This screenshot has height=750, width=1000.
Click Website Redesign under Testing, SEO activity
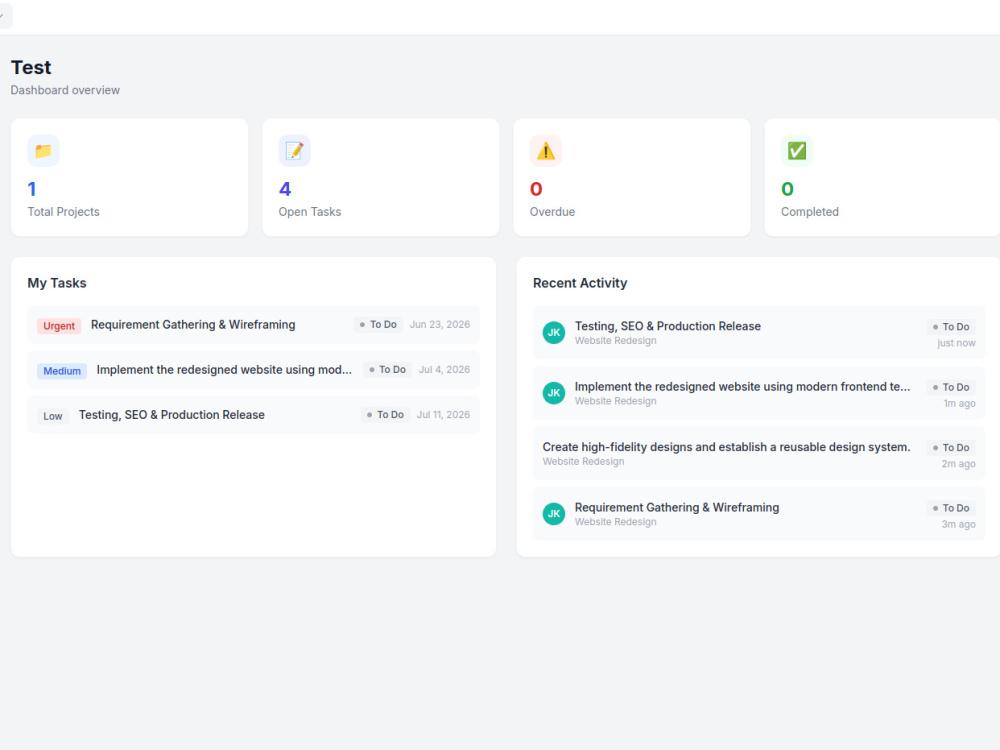(x=615, y=341)
